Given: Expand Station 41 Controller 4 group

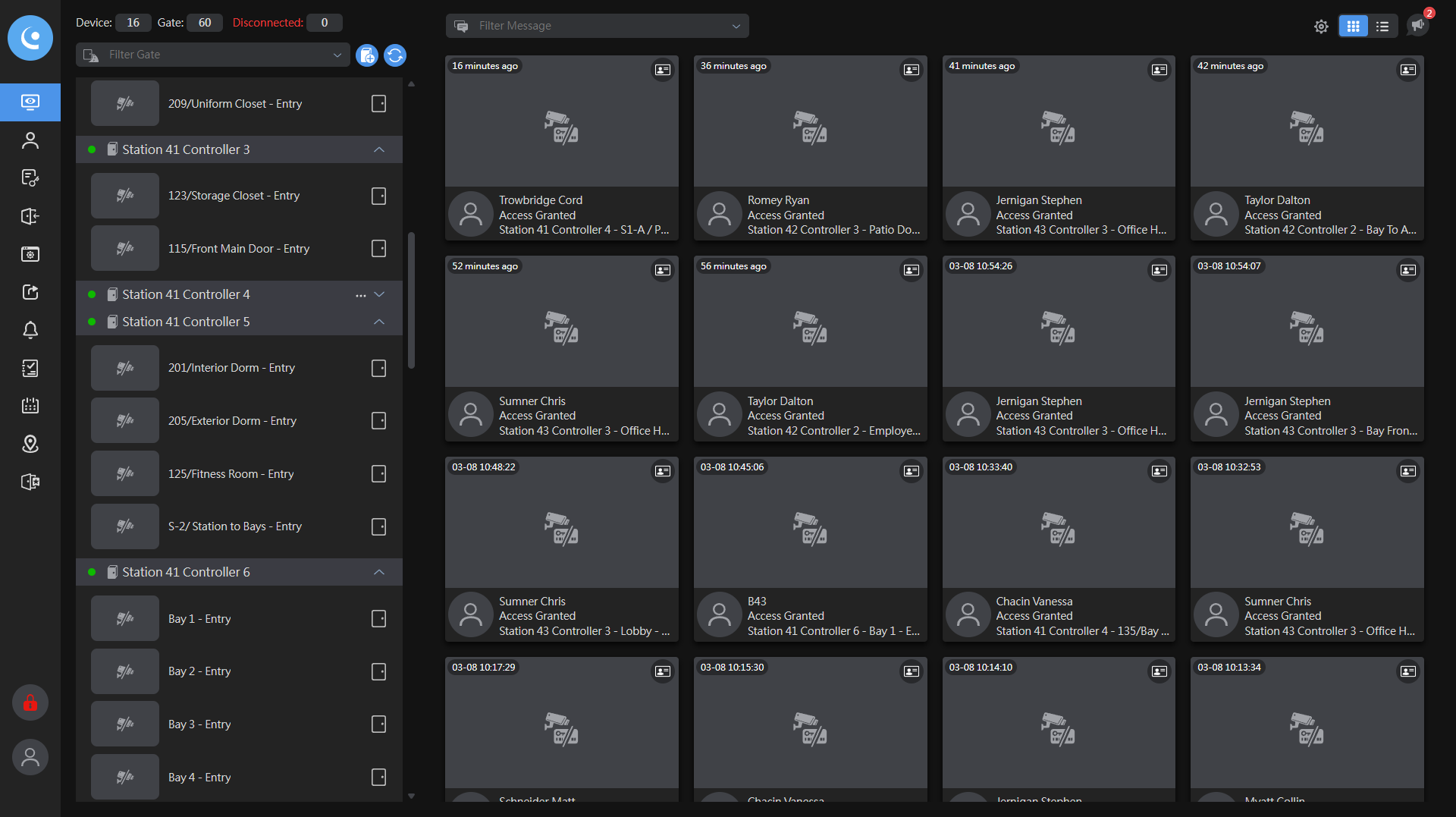Looking at the screenshot, I should pos(380,294).
